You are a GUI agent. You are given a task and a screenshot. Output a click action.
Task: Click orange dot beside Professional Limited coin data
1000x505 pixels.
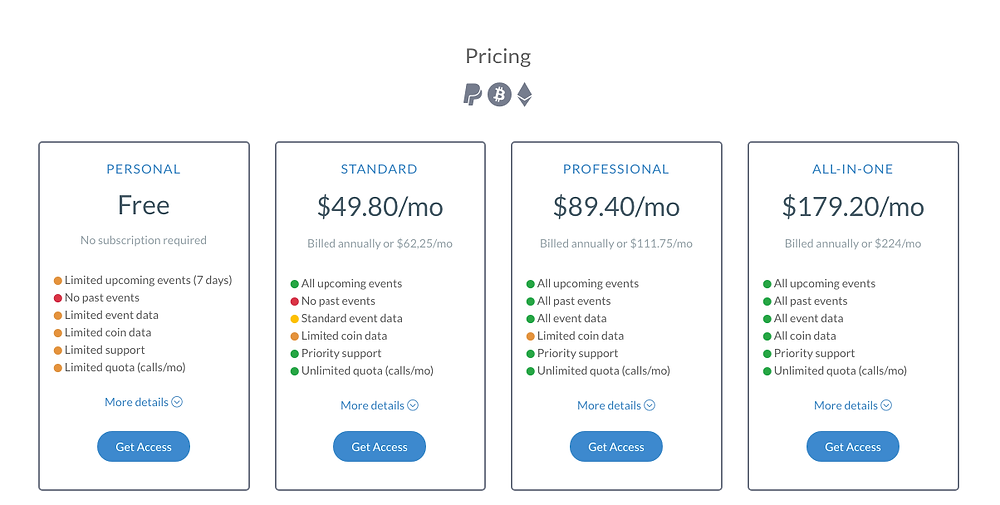(531, 336)
